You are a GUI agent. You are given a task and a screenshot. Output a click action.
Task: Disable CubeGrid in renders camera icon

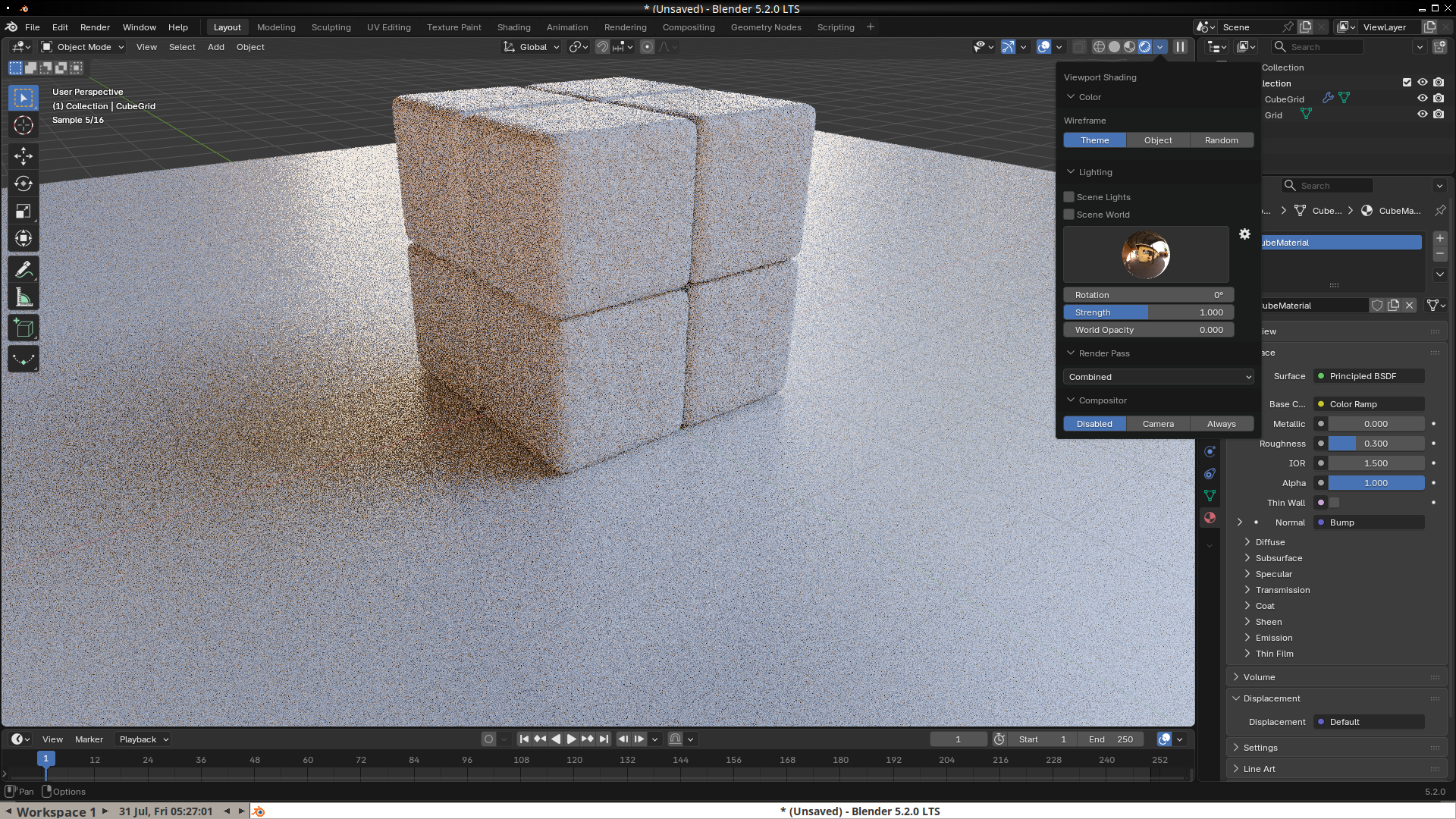pyautogui.click(x=1439, y=99)
